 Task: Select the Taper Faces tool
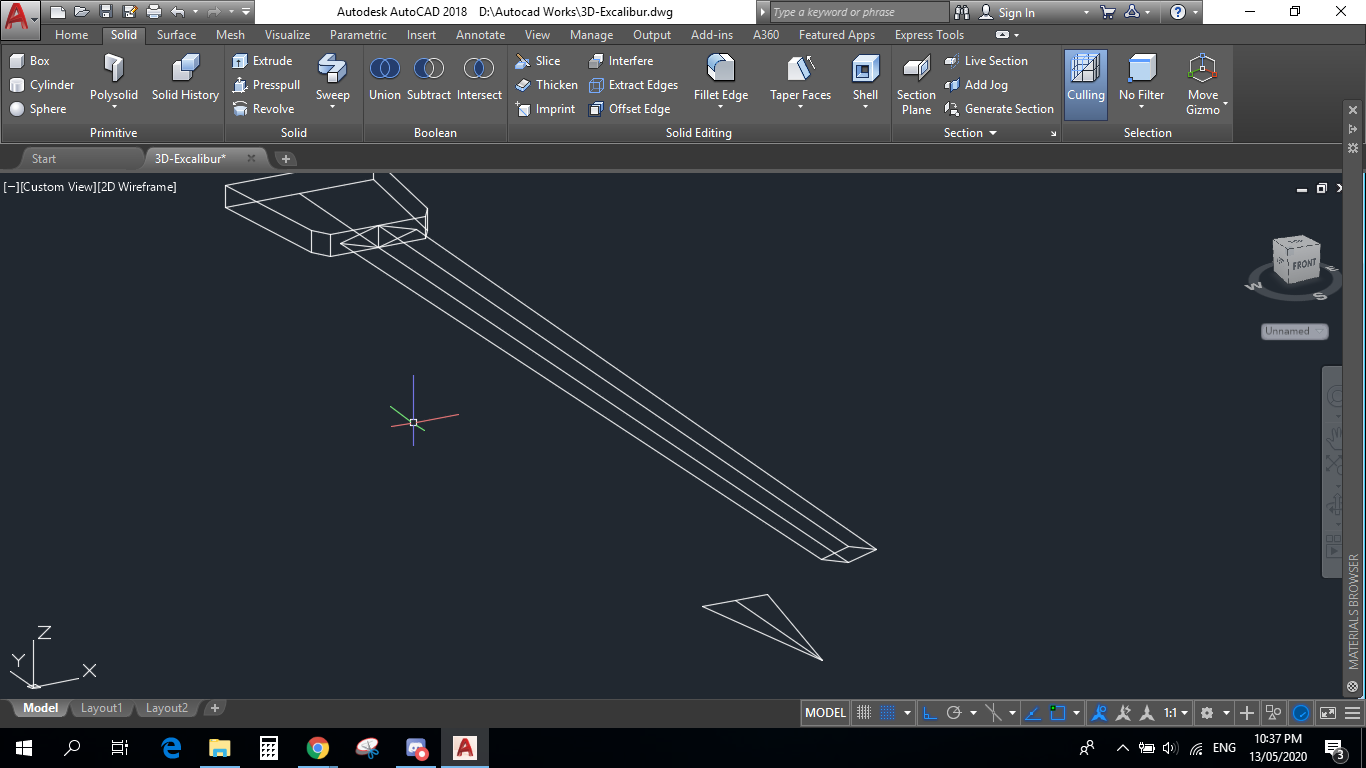(x=800, y=78)
